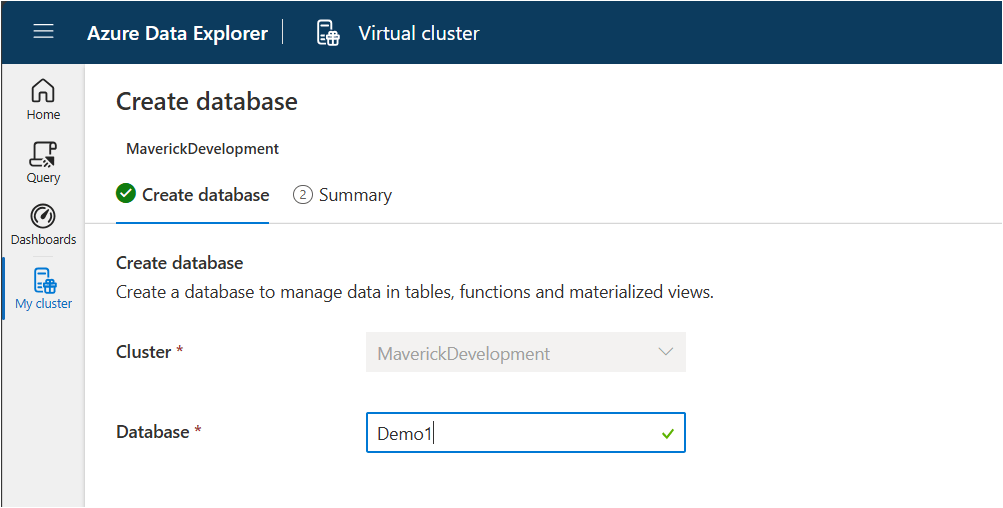Viewport: 1003px width, 508px height.
Task: Click the Azure Data Explorer title
Action: (x=177, y=33)
